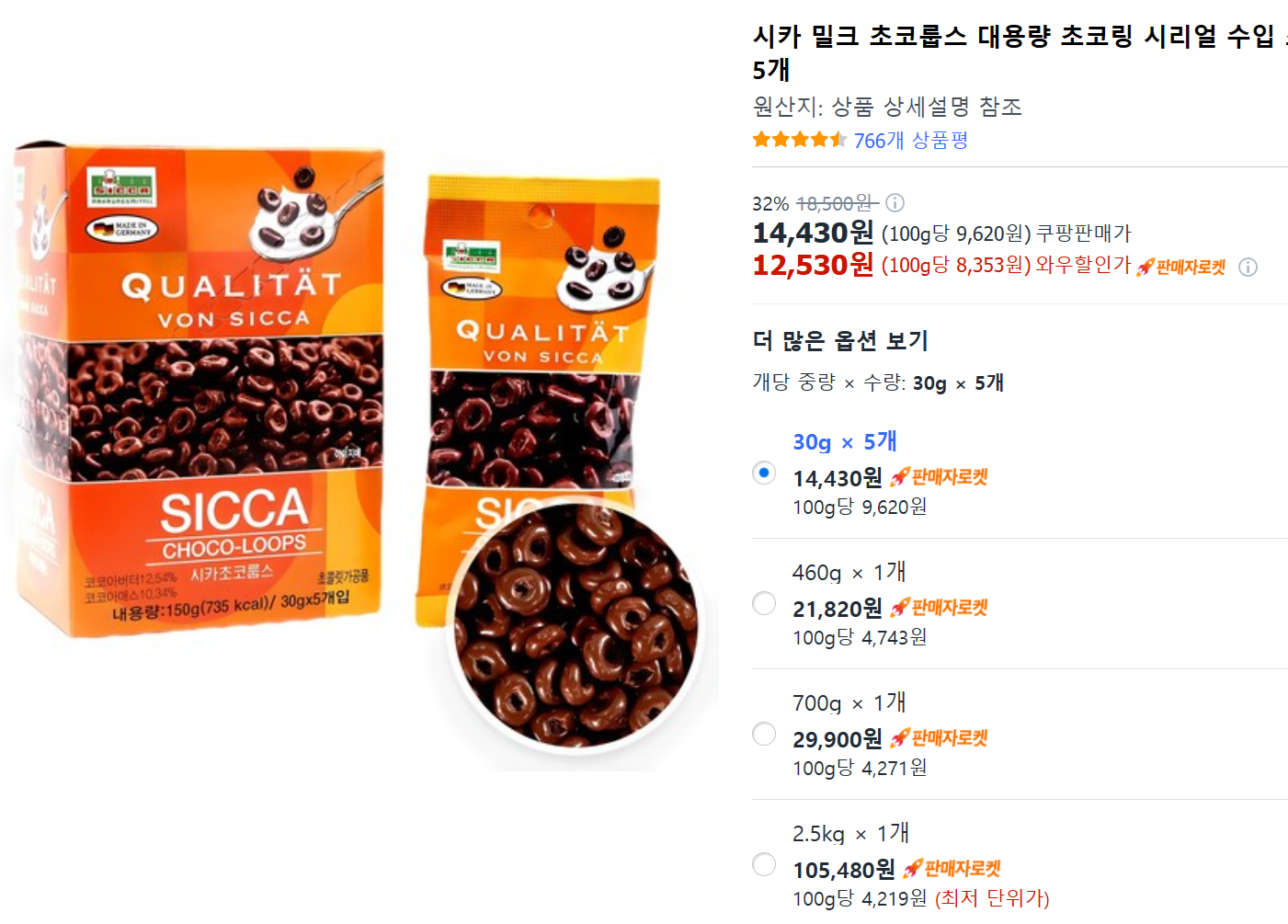The width and height of the screenshot is (1288, 924).
Task: Pick the 2.5kg × 1개 radio option
Action: coord(764,864)
